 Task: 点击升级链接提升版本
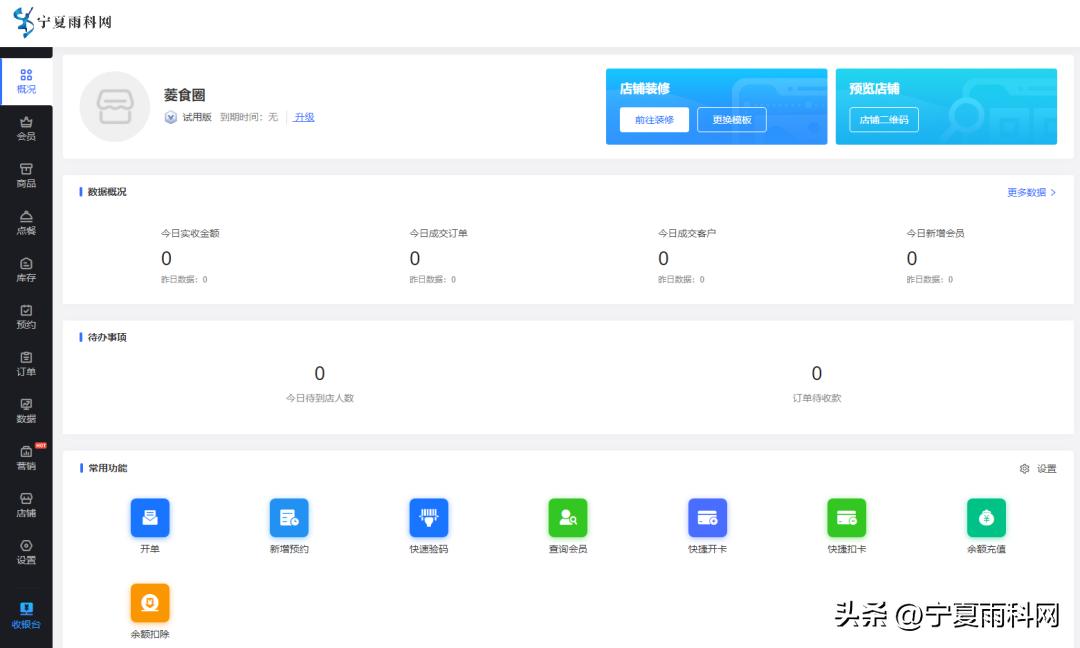[303, 117]
